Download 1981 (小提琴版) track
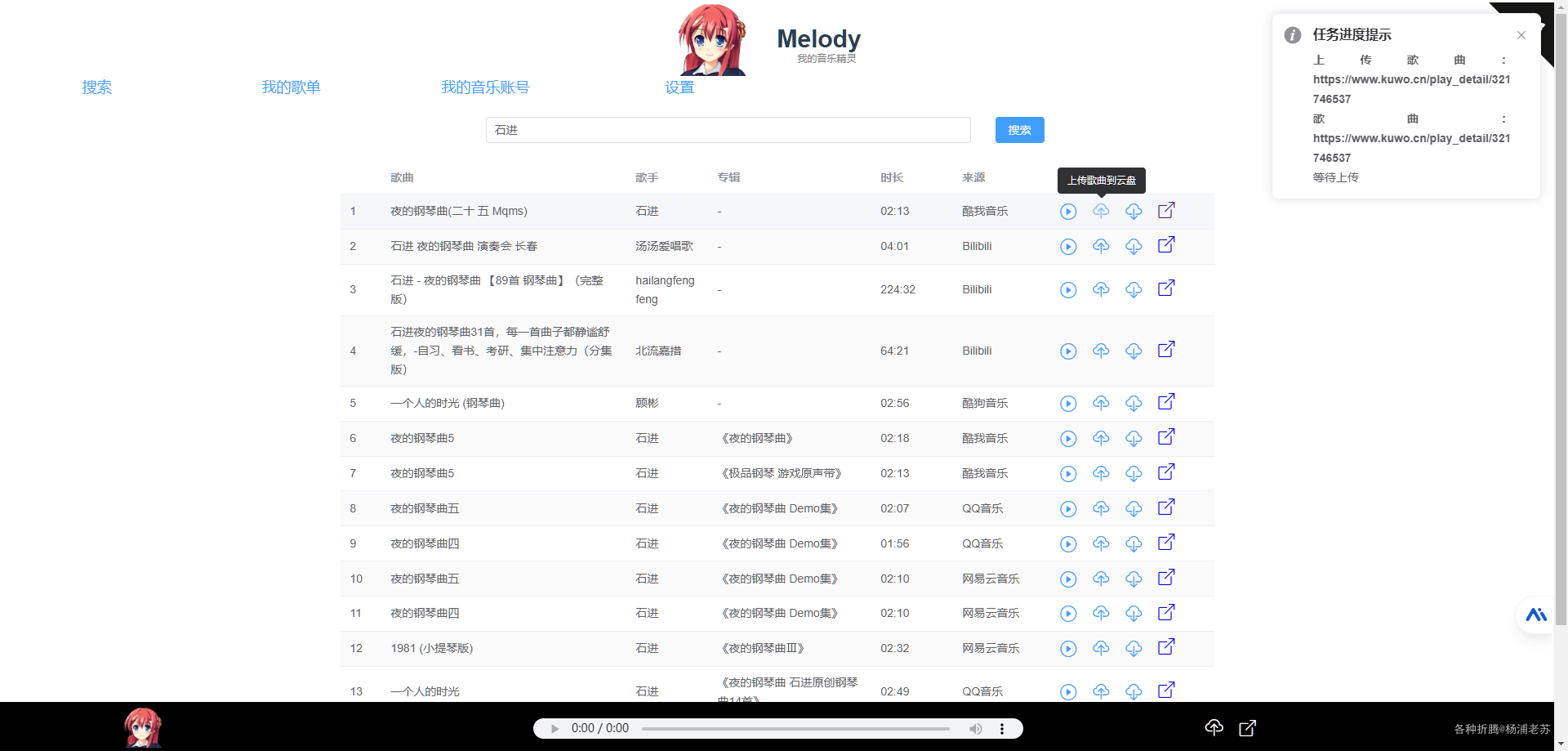Viewport: 1568px width, 751px height. [1134, 649]
